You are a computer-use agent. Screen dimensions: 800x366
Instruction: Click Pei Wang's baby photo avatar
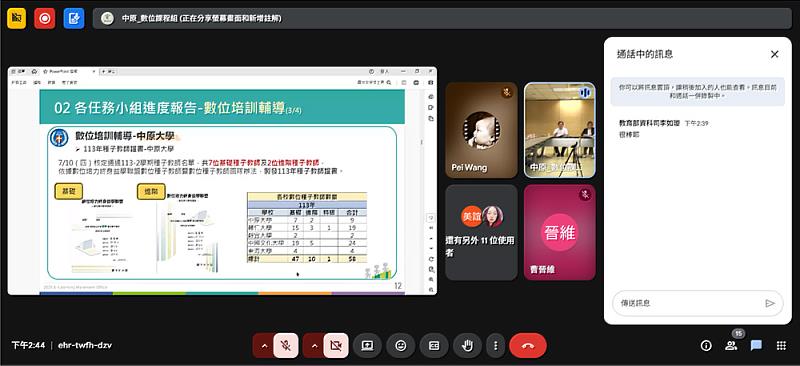click(481, 130)
